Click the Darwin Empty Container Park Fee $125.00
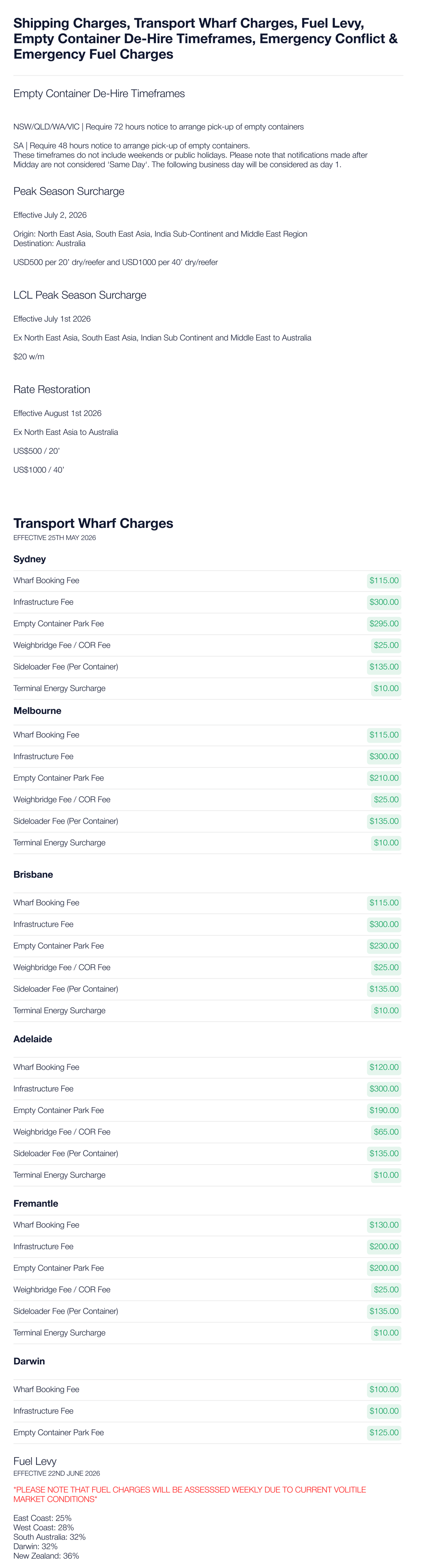 384,1432
